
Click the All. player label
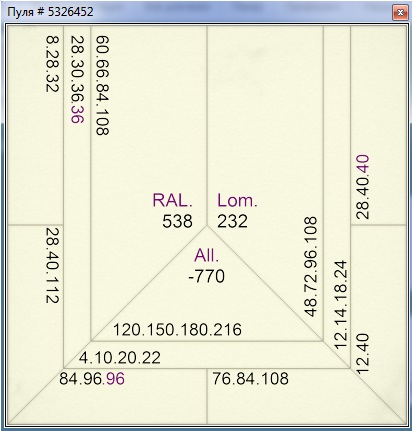coord(207,256)
